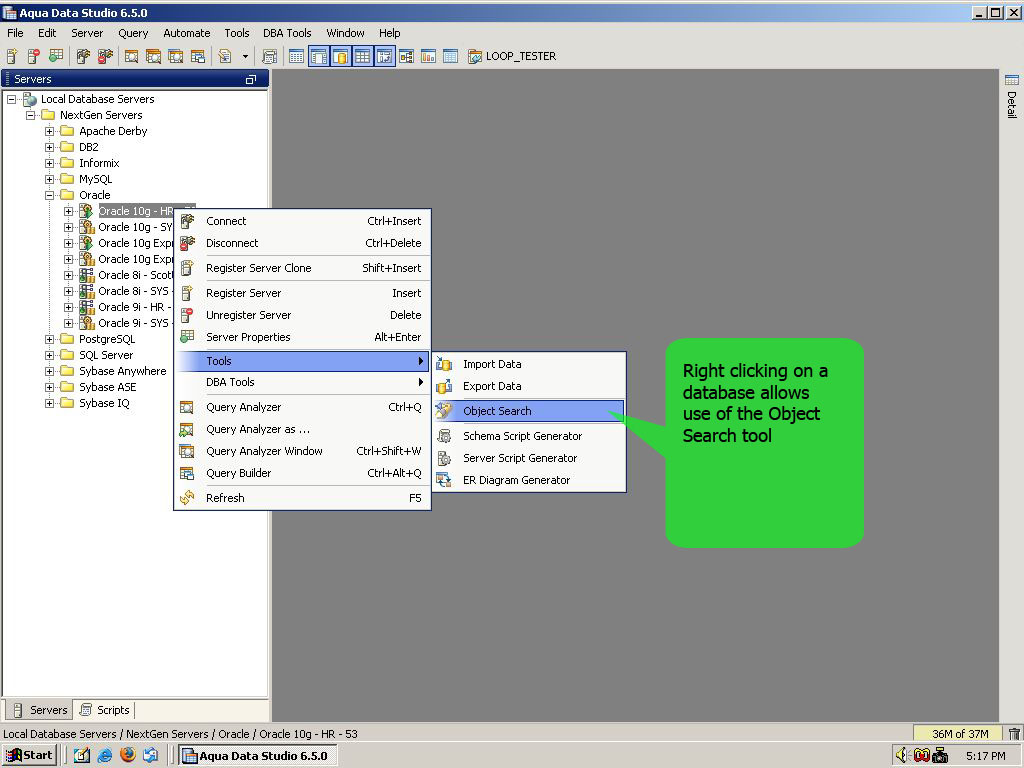The image size is (1024, 768).
Task: Click the ER Diagram Generator submenu icon
Action: click(444, 480)
